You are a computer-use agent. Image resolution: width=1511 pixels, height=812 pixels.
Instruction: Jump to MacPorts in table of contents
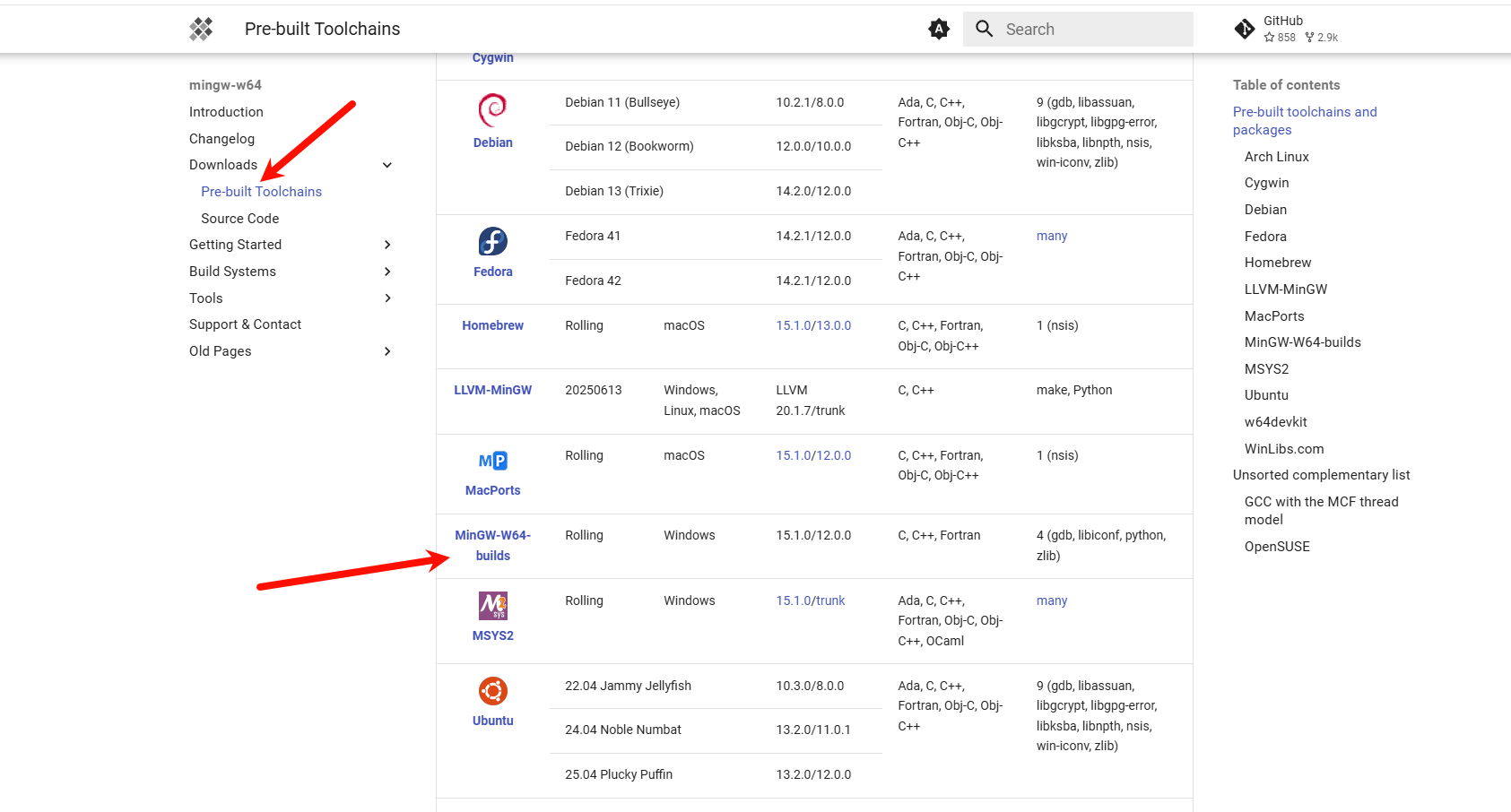point(1274,316)
